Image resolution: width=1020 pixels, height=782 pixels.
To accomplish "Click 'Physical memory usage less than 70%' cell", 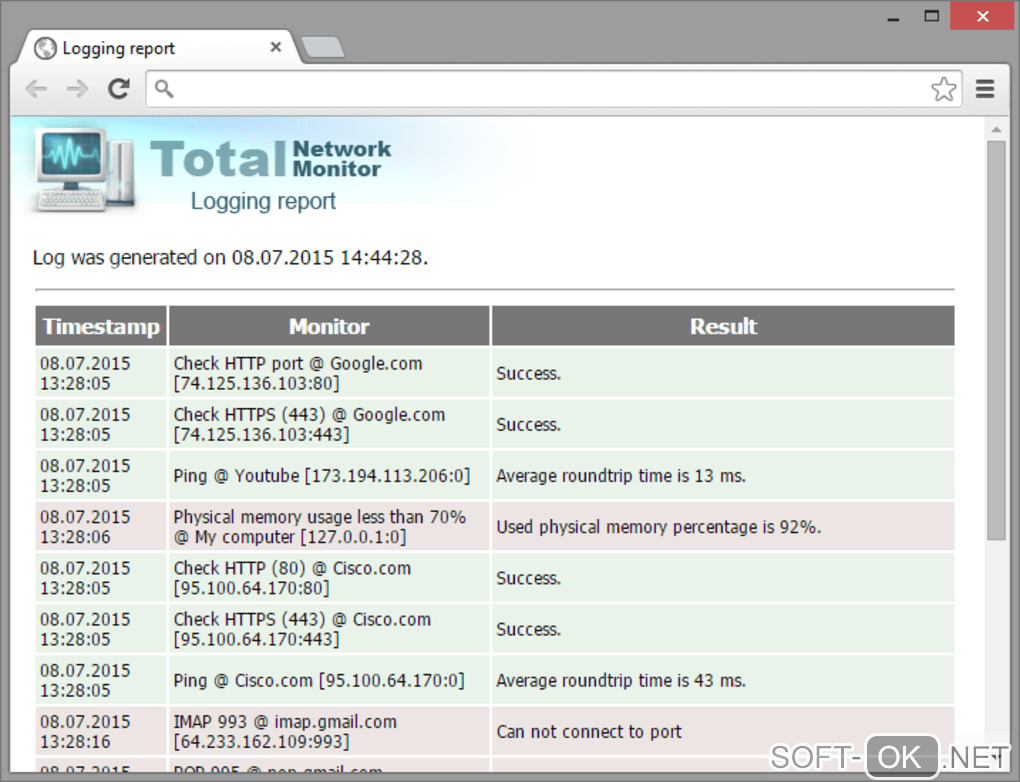I will (x=329, y=526).
